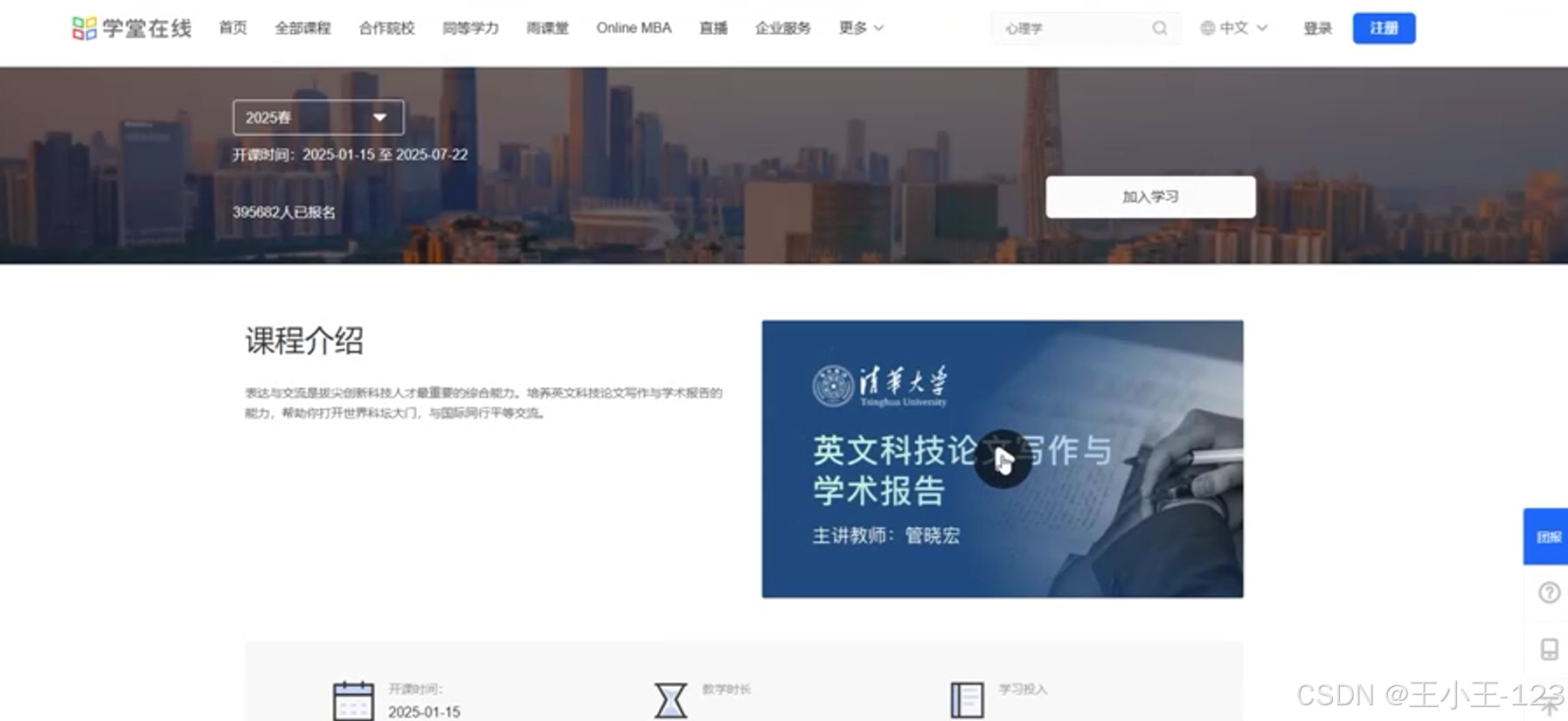Click the Tsinghua course video thumbnail
The height and width of the screenshot is (721, 1568).
(x=1003, y=459)
